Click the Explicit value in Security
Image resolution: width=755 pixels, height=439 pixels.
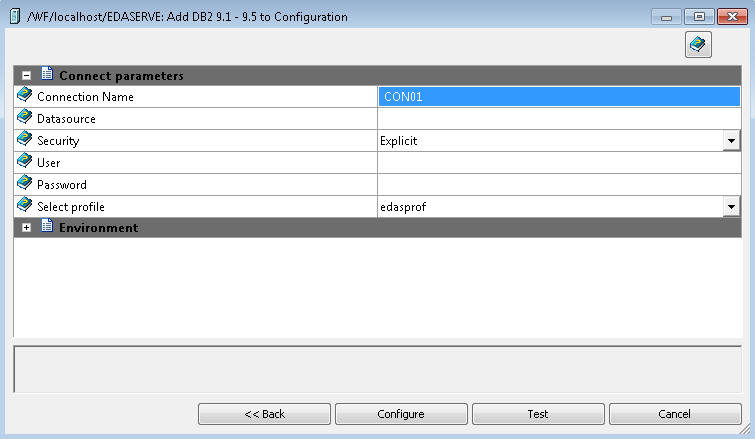[398, 141]
